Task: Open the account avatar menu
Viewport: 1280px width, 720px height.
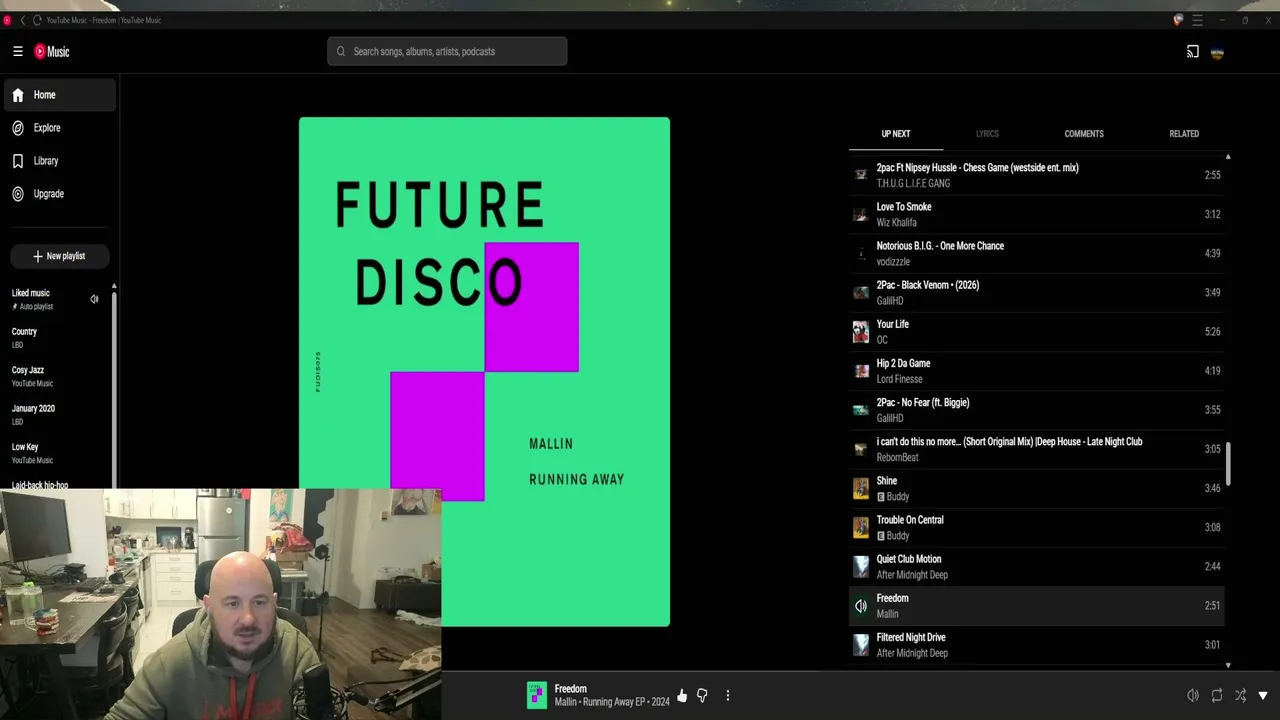Action: click(1217, 52)
